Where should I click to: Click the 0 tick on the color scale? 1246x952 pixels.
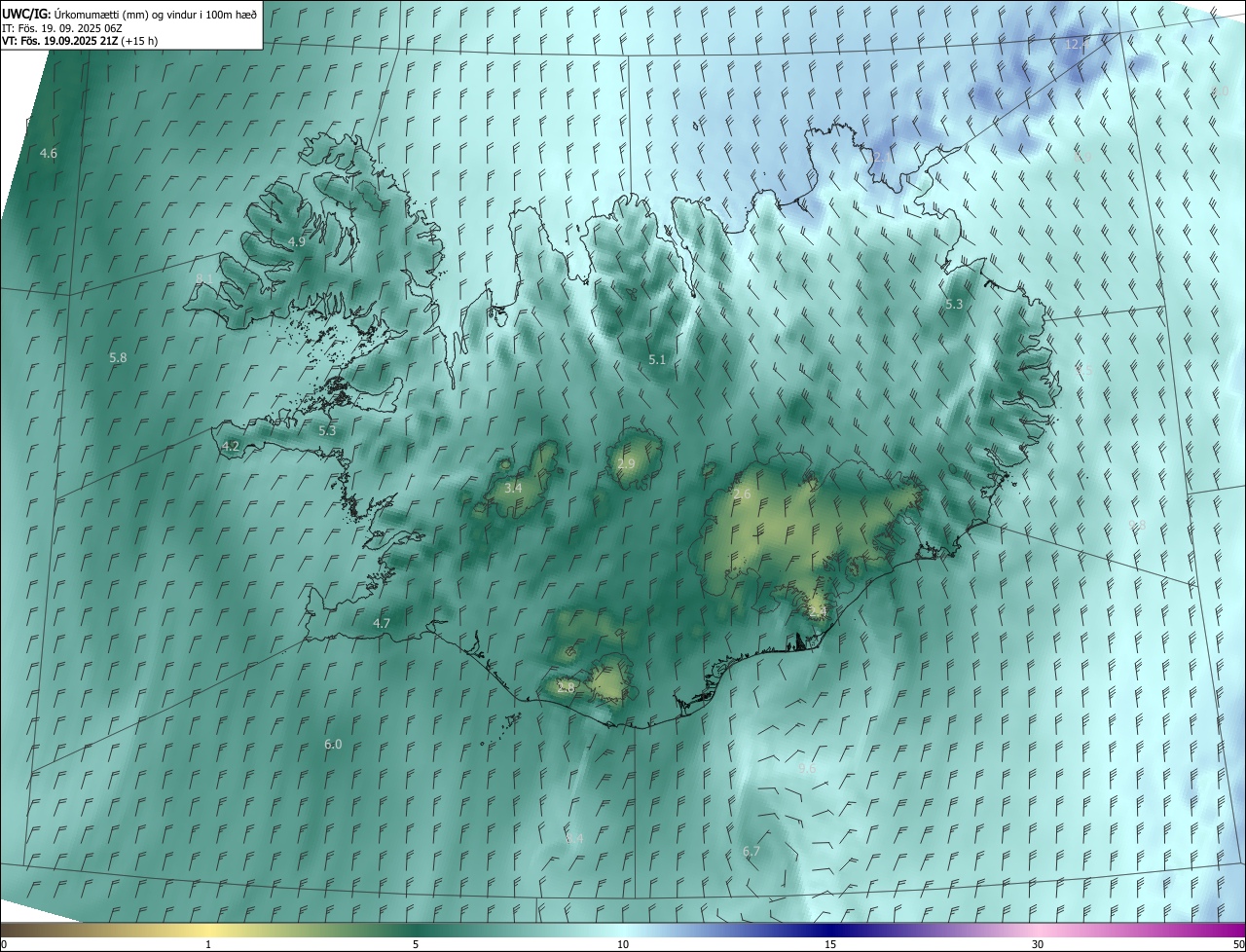4,944
